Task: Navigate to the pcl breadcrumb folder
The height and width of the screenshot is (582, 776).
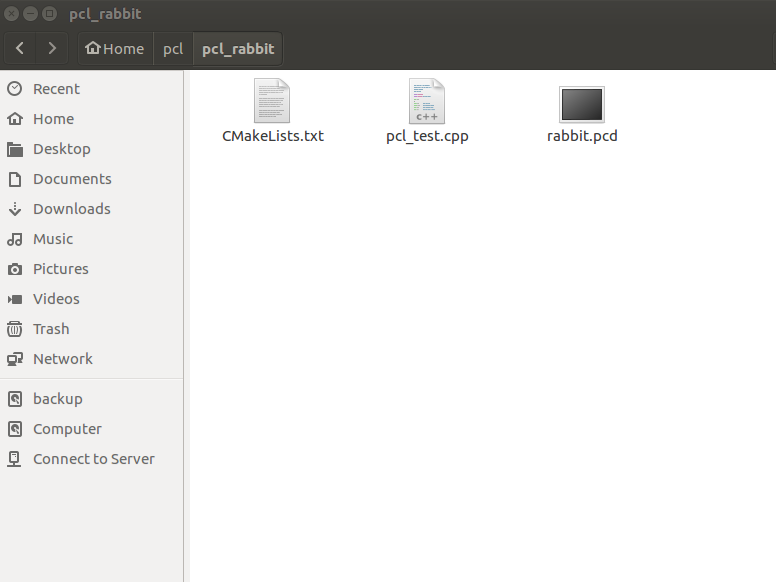Action: [173, 48]
